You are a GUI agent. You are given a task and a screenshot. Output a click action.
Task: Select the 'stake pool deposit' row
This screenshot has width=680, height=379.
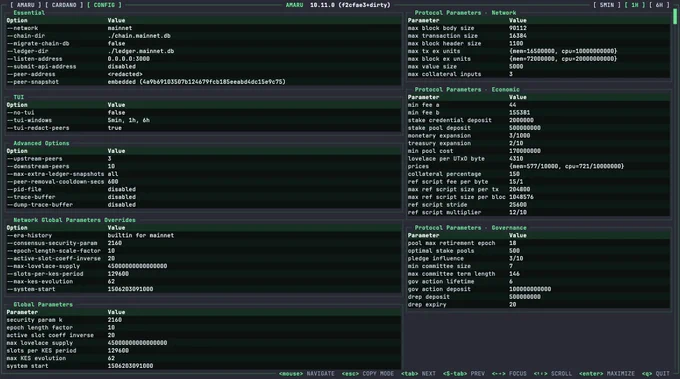[539, 128]
